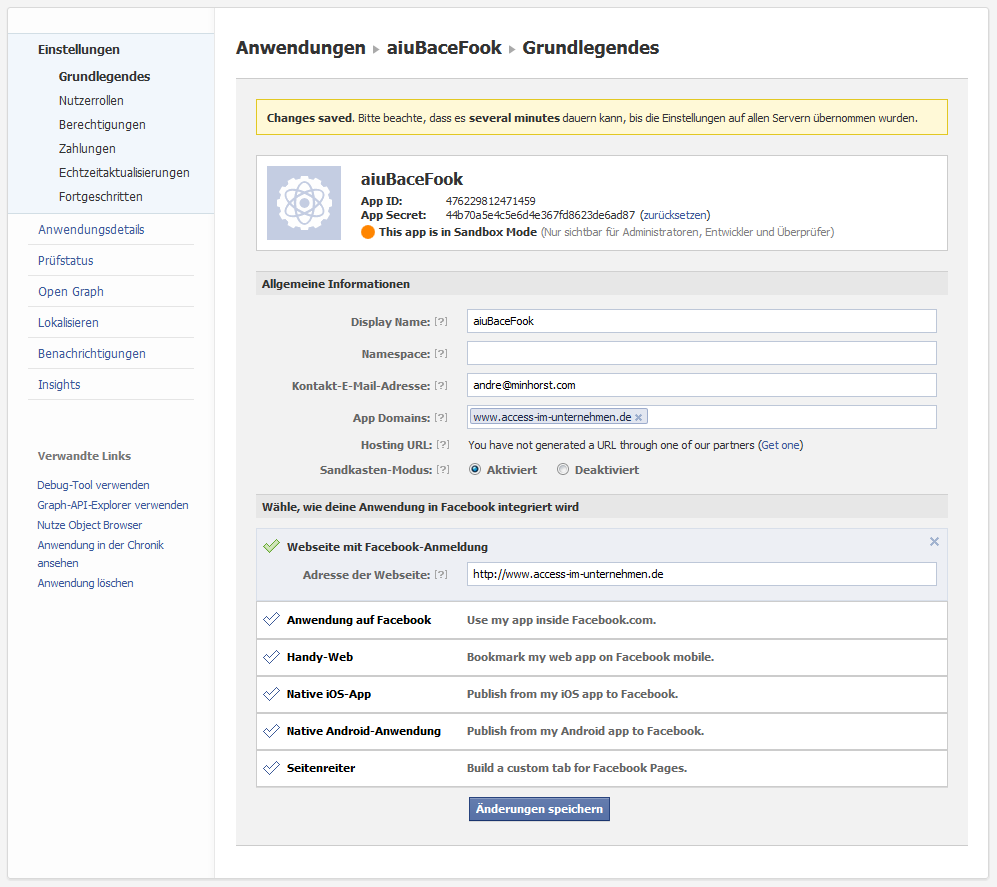Click the help [?] icon beside Sandkasten-Modus
Screen dimensions: 997x887
click(443, 469)
